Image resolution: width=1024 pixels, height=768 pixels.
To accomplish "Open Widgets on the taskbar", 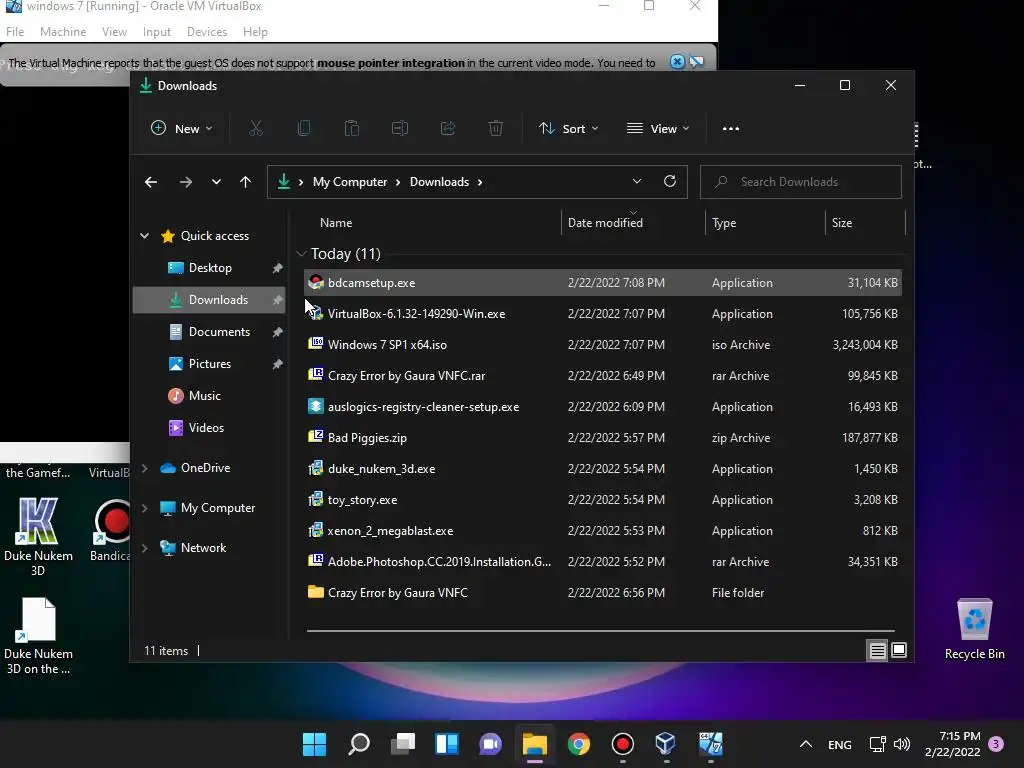I will tap(447, 744).
